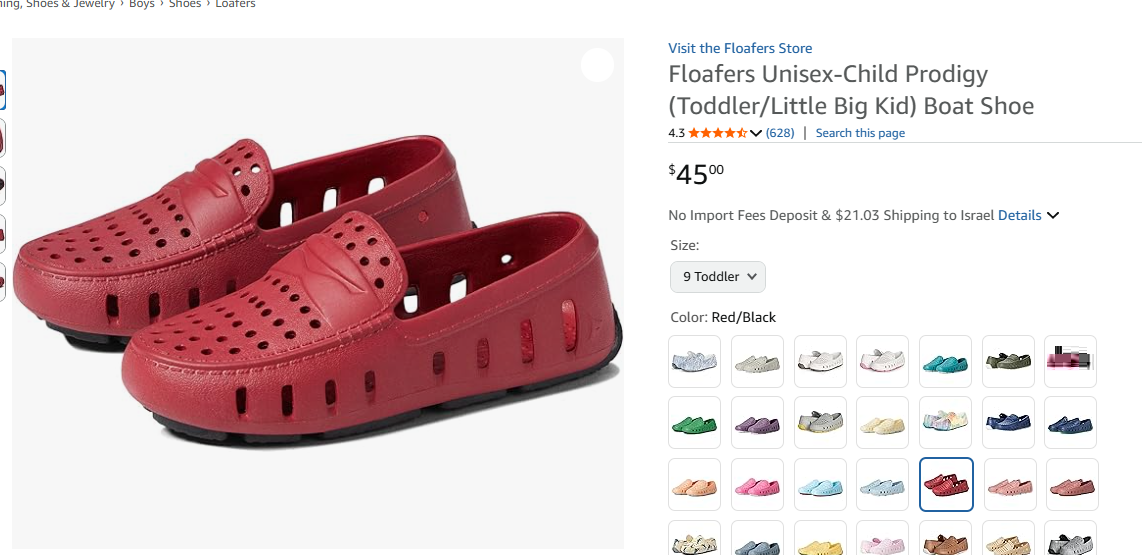Select the first product thumbnail on left
Viewport: 1142px width, 555px height.
point(2,90)
